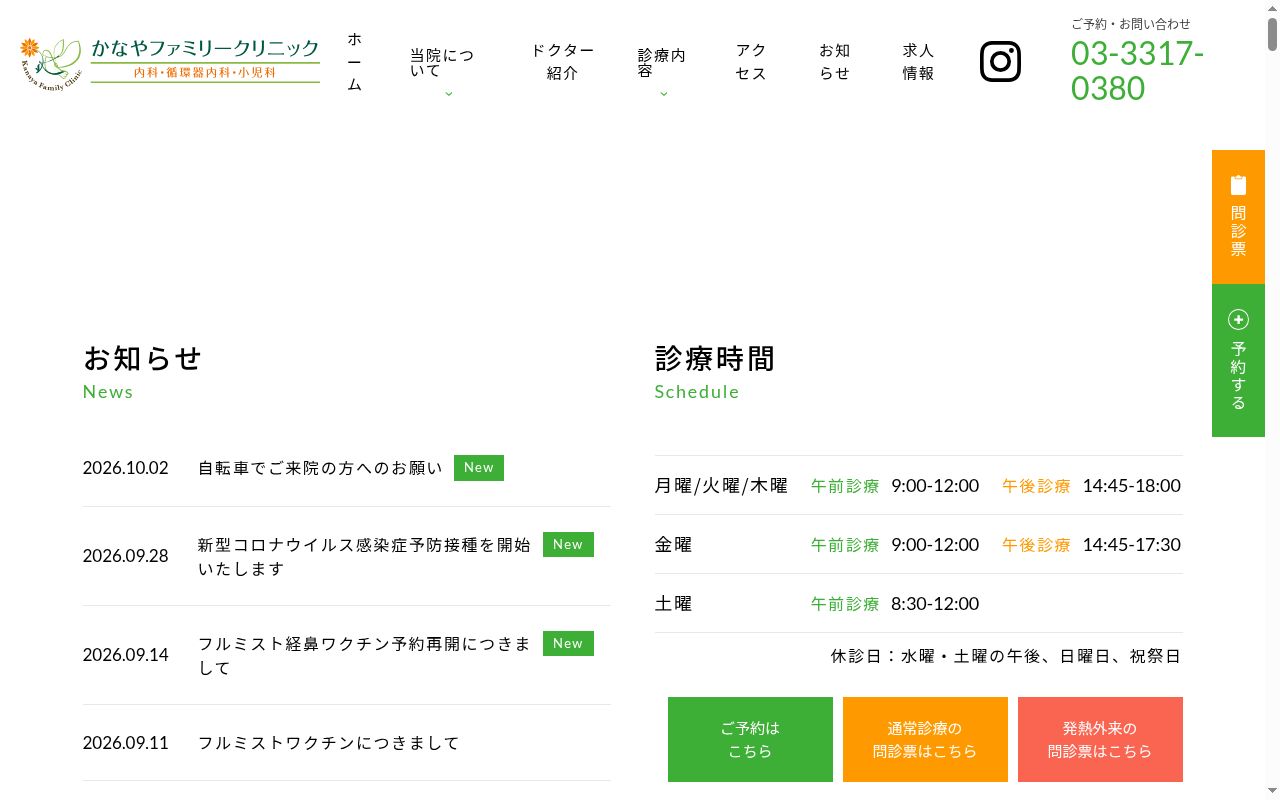Click the date 2026.09.28

pyautogui.click(x=126, y=556)
